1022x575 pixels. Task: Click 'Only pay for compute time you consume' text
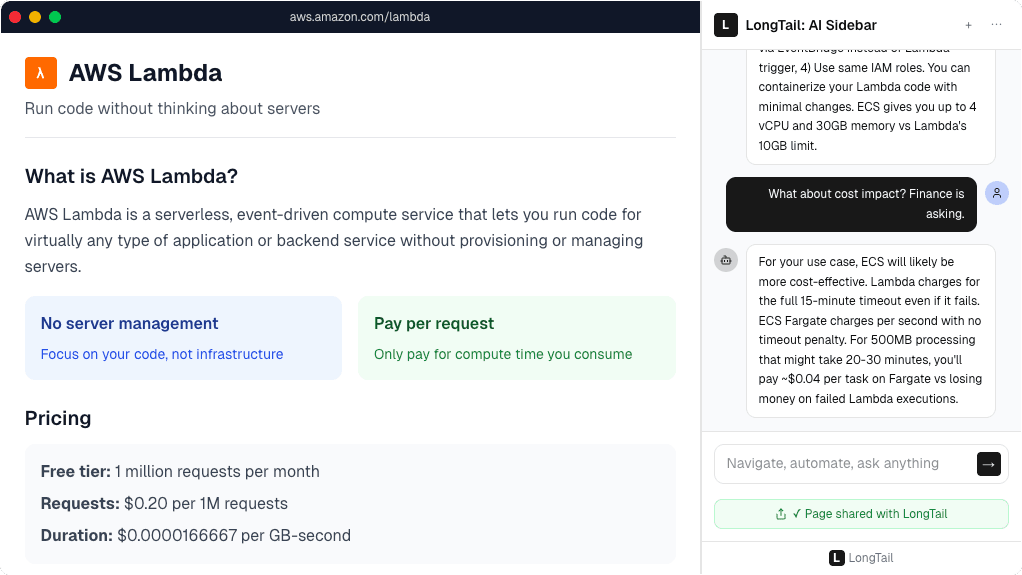503,354
